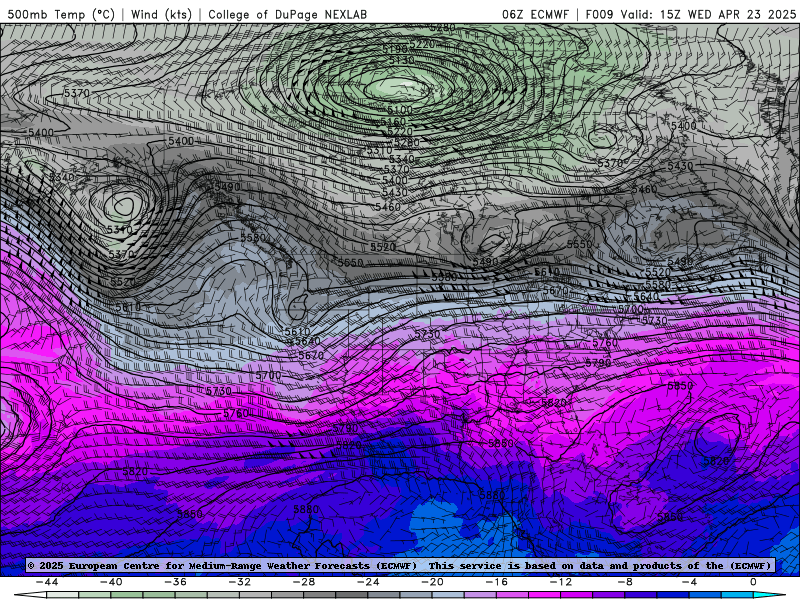Select the -24 temperature scale label

pyautogui.click(x=368, y=582)
